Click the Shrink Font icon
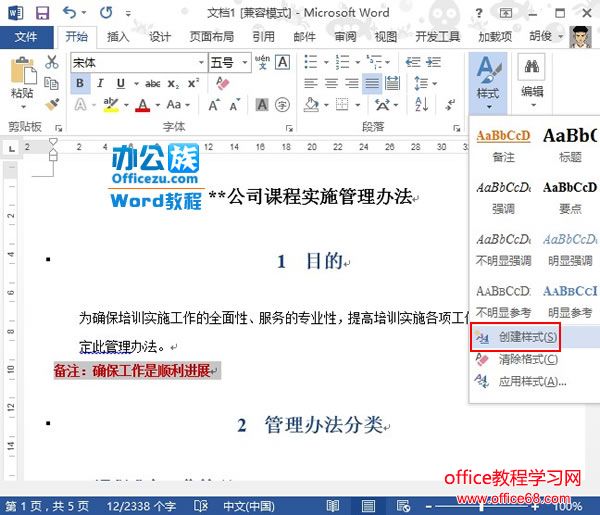Viewport: 600px width, 515px height. click(x=235, y=104)
